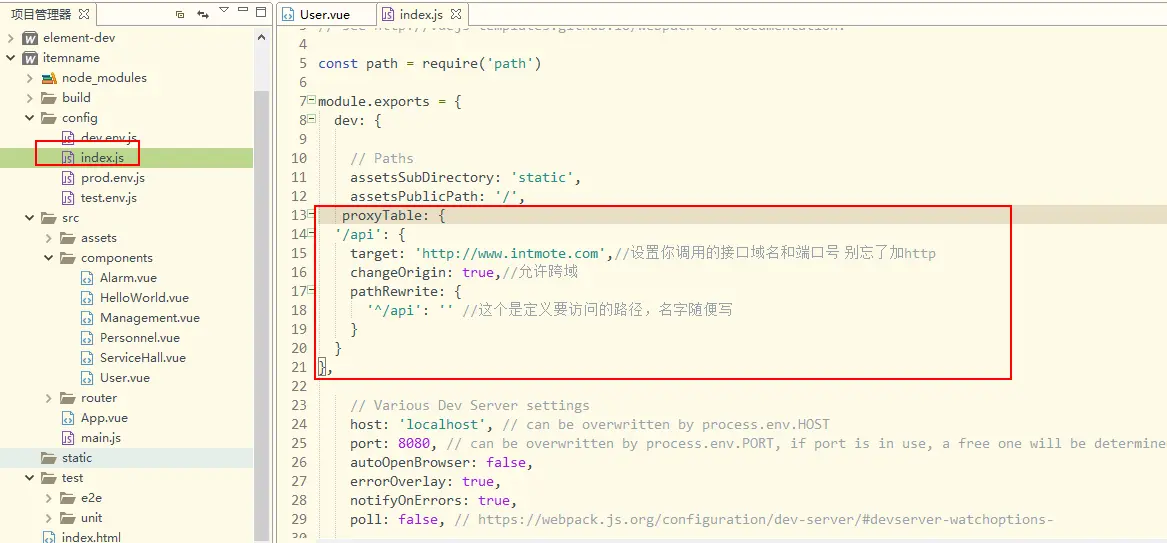
Task: Close the index.js editor tab
Action: click(x=455, y=14)
